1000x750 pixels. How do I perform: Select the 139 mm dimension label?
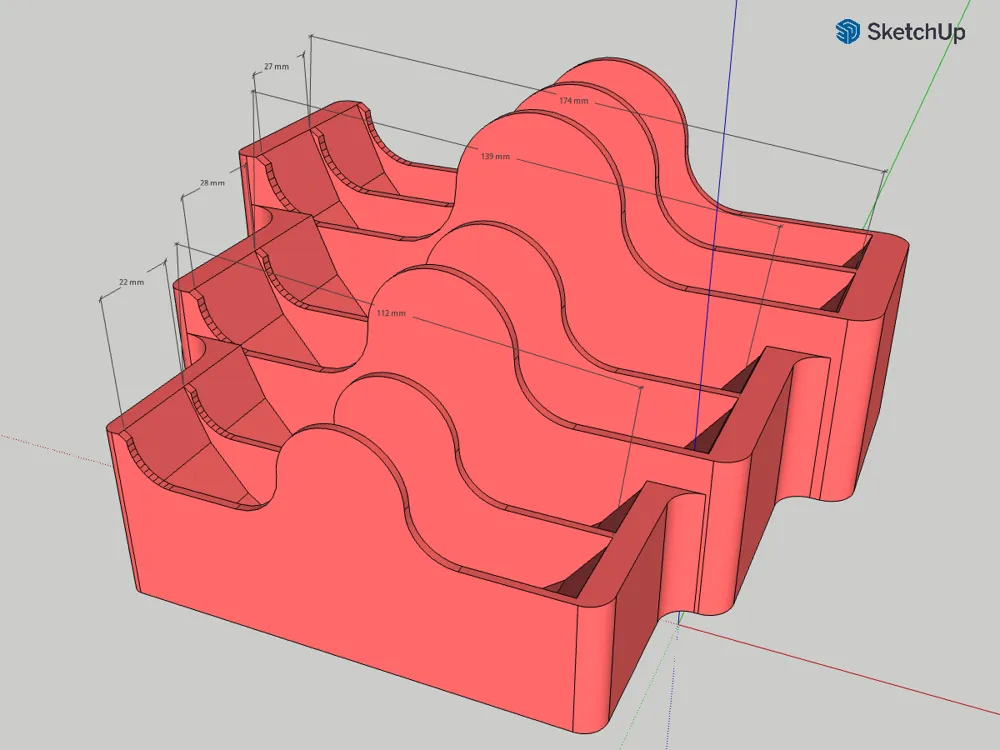click(x=496, y=156)
